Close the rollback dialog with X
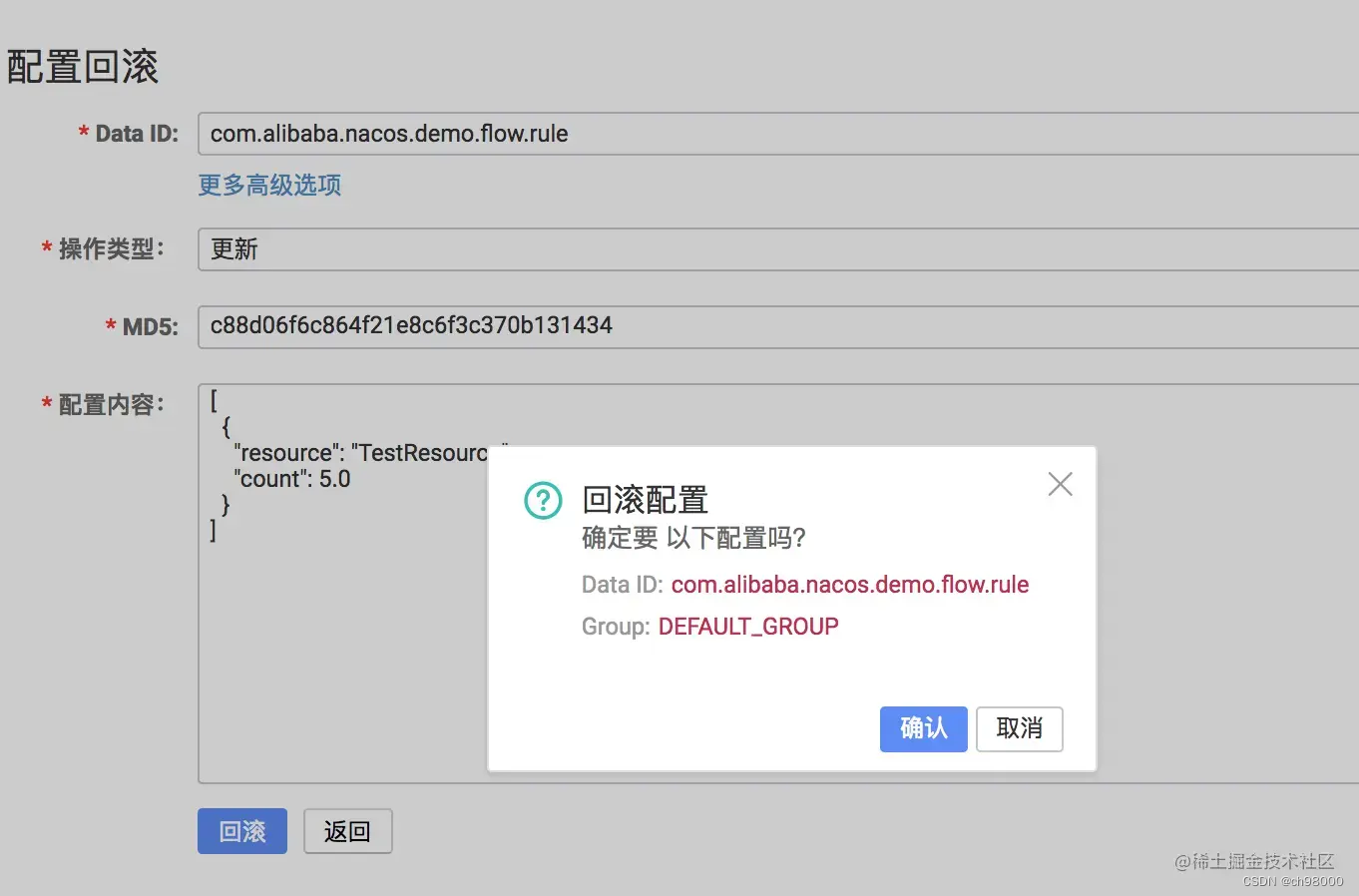Image resolution: width=1359 pixels, height=896 pixels. click(x=1060, y=484)
